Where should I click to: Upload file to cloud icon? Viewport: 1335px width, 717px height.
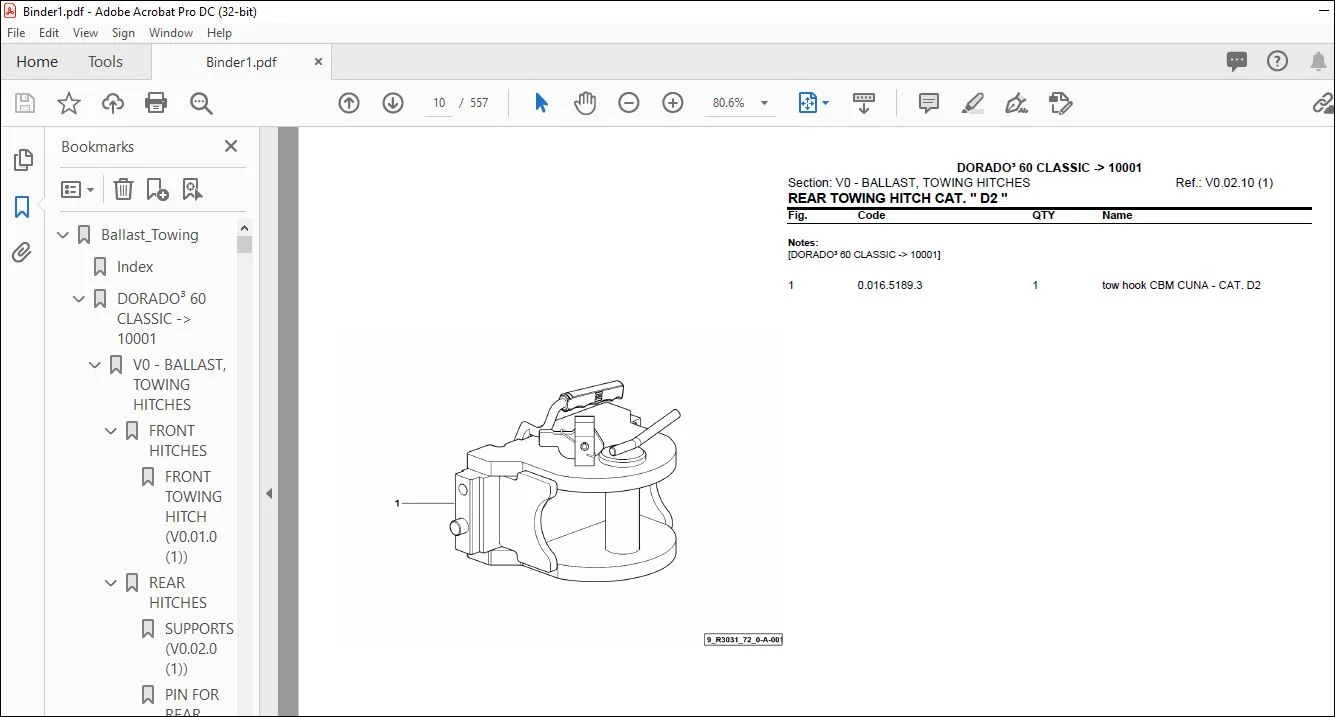pyautogui.click(x=113, y=103)
